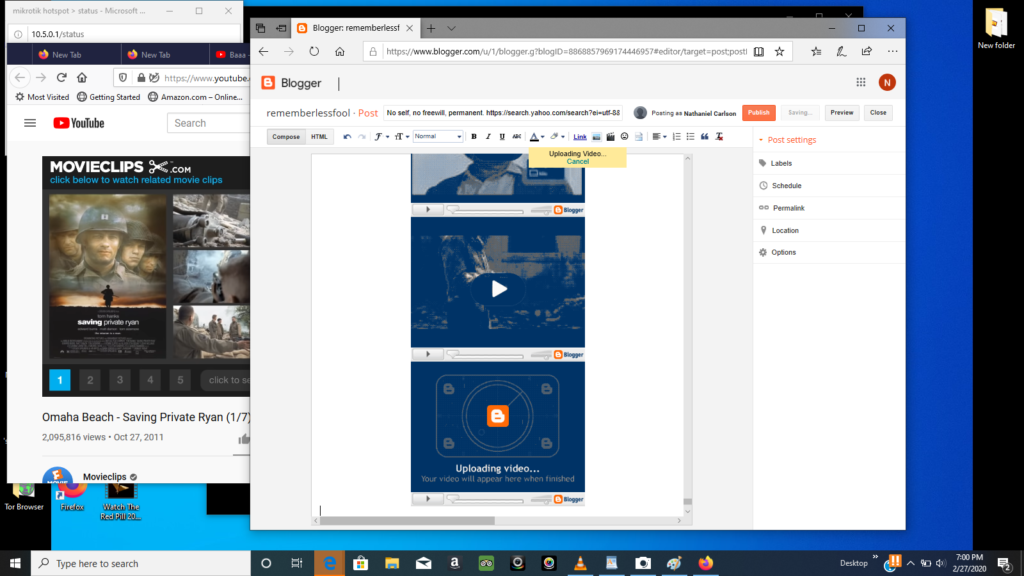This screenshot has height=576, width=1024.
Task: Create a bulleted list in post
Action: (x=690, y=136)
